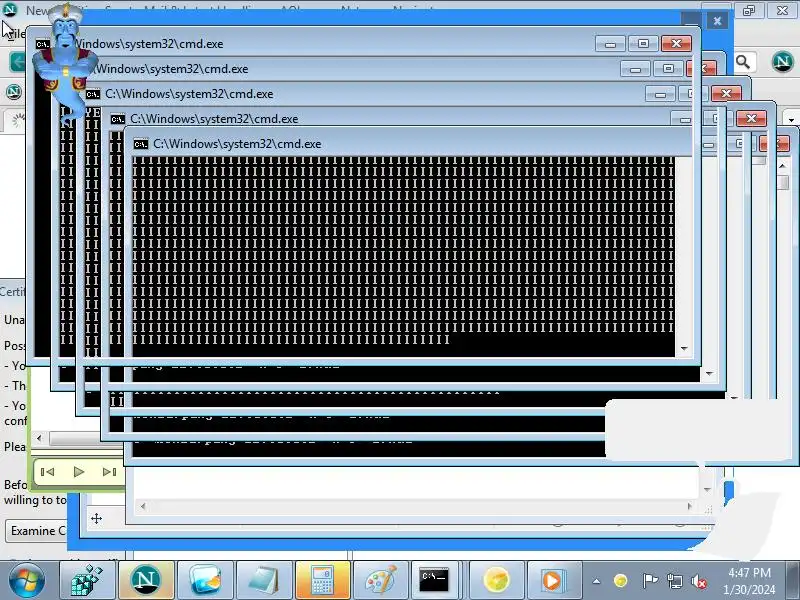Image resolution: width=800 pixels, height=600 pixels.
Task: Click the blue genie assistant character
Action: [x=64, y=64]
